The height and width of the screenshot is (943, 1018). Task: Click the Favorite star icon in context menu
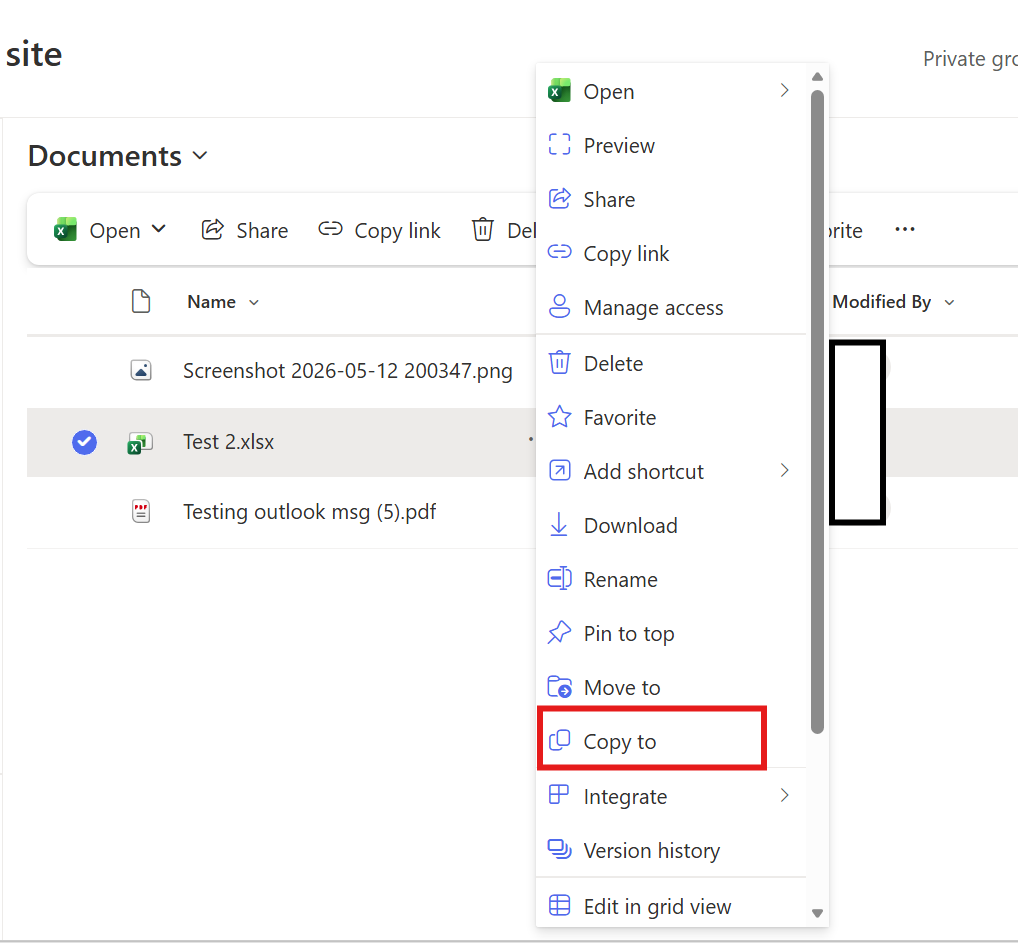[559, 416]
